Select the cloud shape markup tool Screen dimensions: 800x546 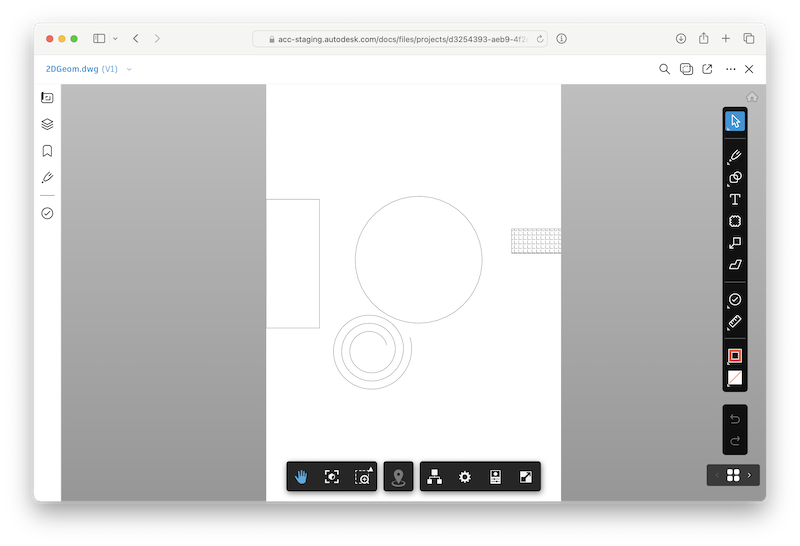pos(735,221)
